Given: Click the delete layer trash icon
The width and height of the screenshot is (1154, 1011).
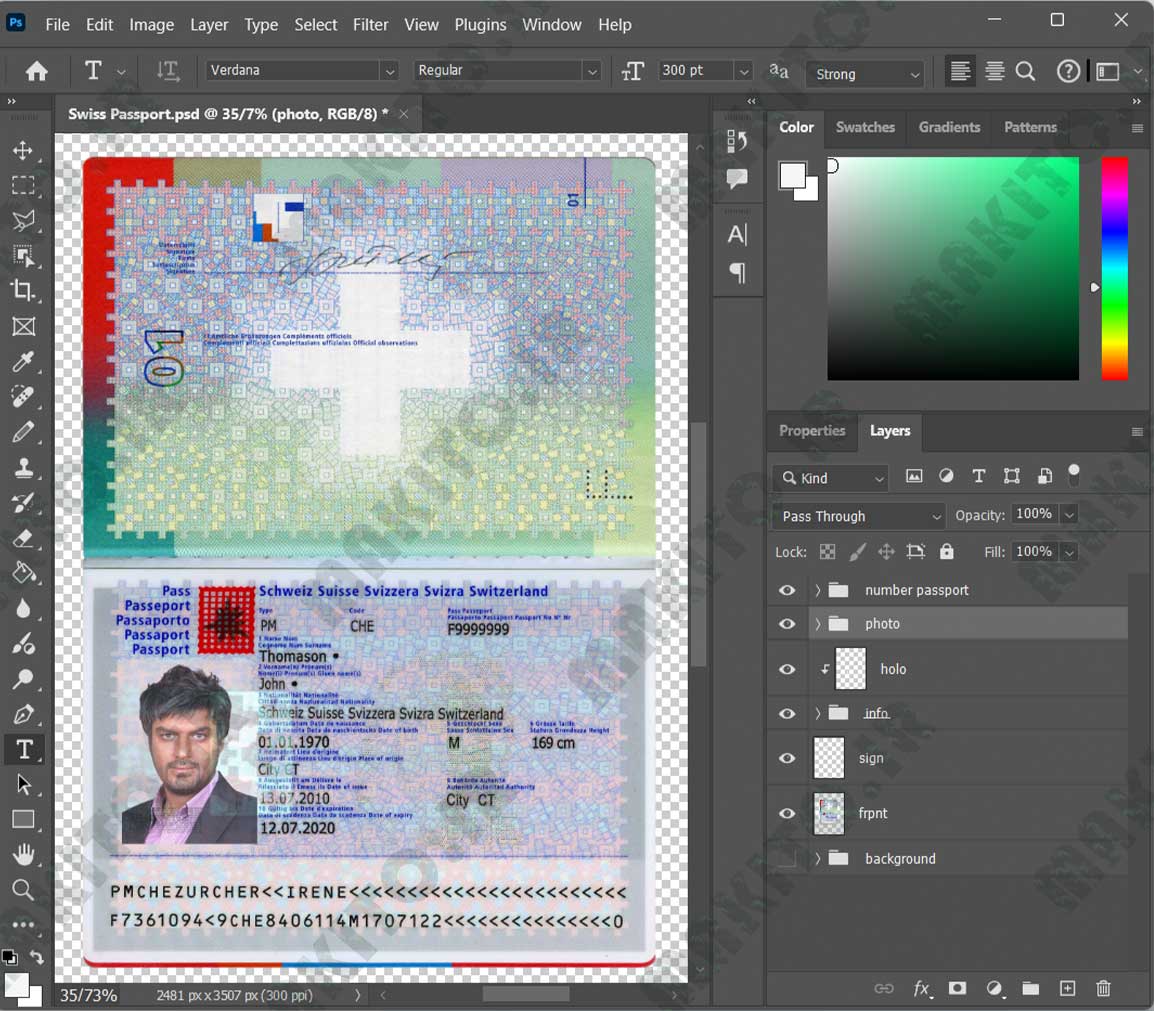Looking at the screenshot, I should (x=1102, y=988).
